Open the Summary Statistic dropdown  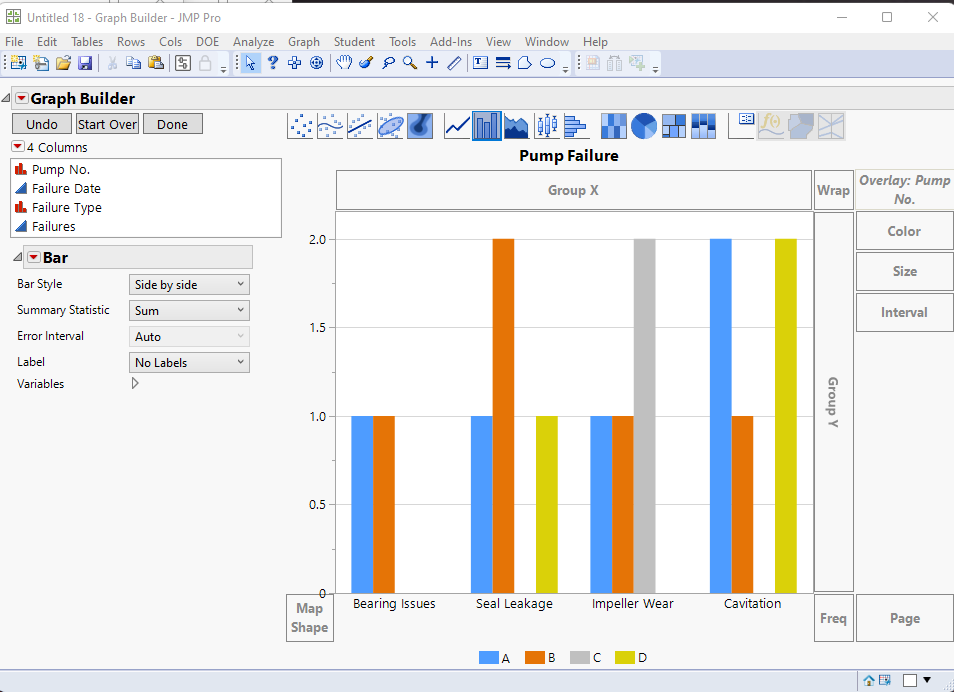tap(189, 310)
